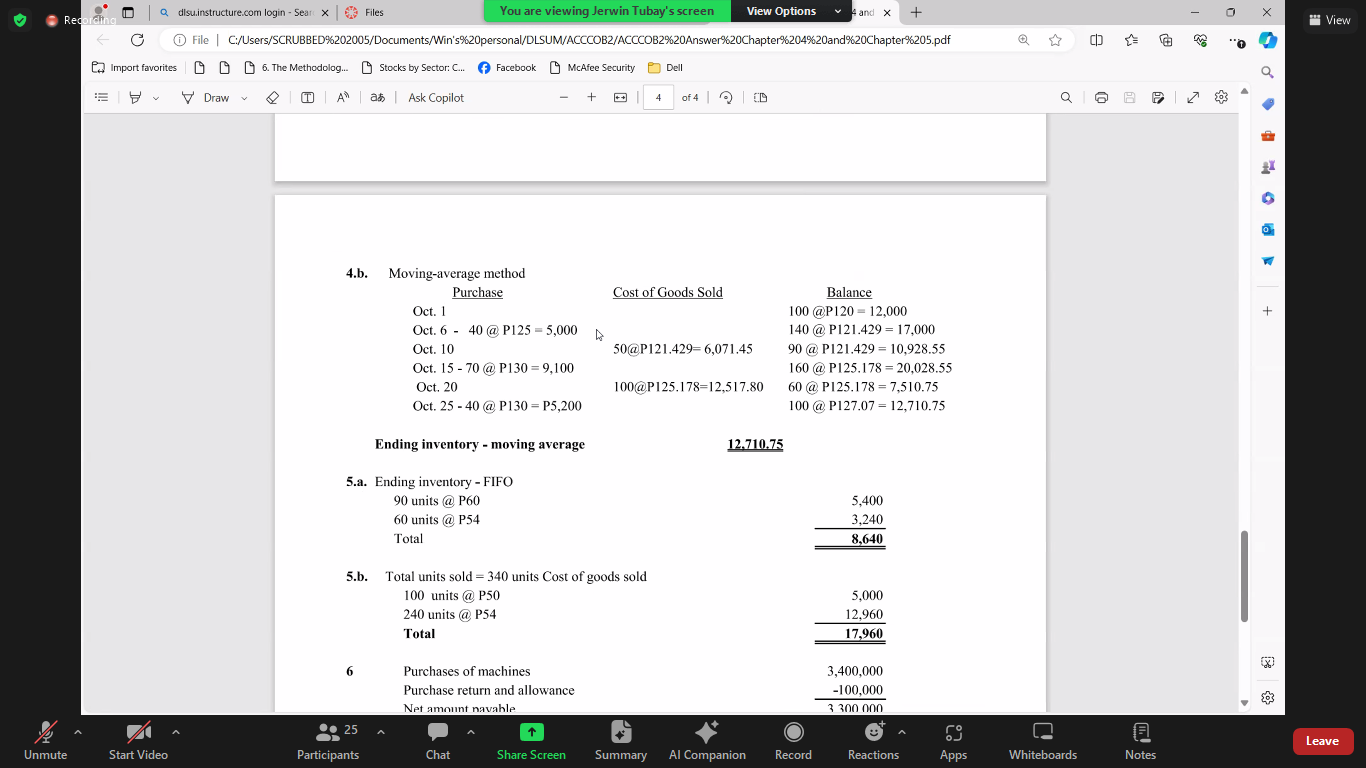Select the Erase tool in PDF toolbar

tap(272, 98)
